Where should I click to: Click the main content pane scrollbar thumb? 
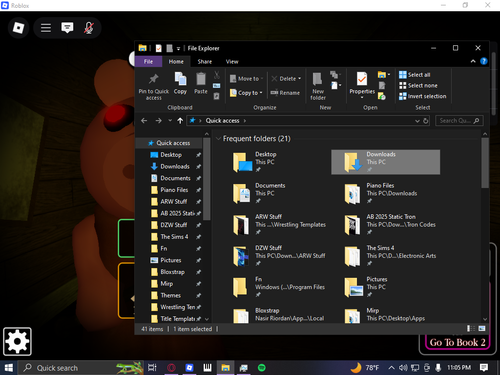[x=485, y=163]
